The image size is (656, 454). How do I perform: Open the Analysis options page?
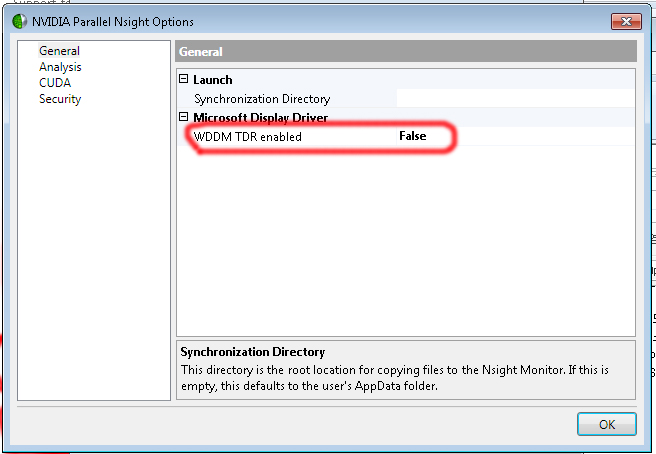(x=60, y=67)
